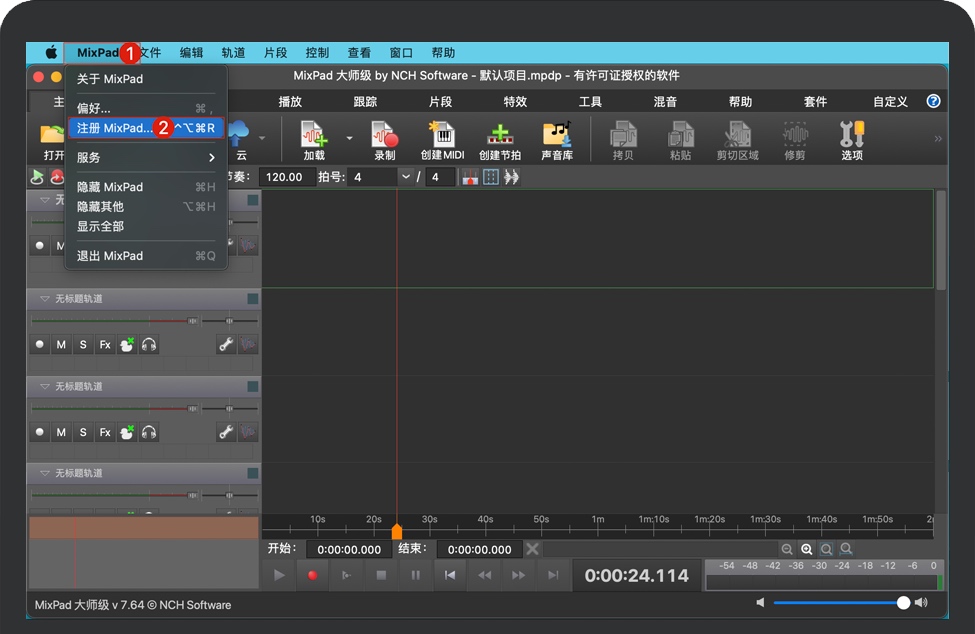
Task: Collapse the first track's disclosure triangle
Action: click(45, 200)
